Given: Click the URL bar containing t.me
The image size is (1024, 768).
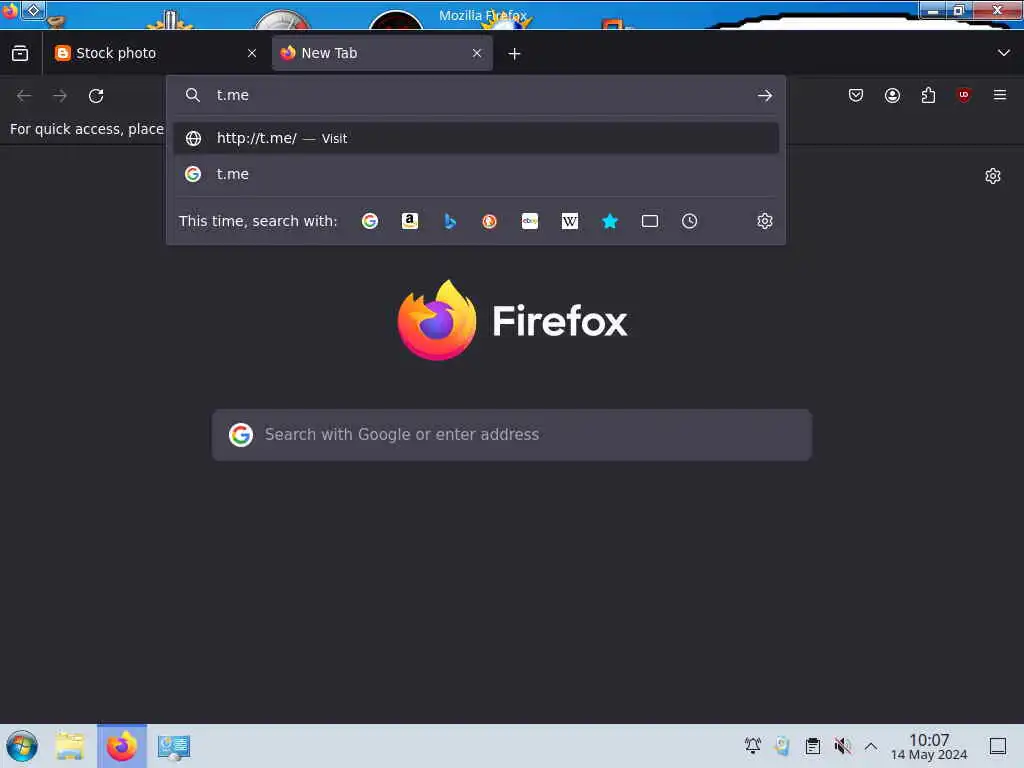Looking at the screenshot, I should [477, 95].
